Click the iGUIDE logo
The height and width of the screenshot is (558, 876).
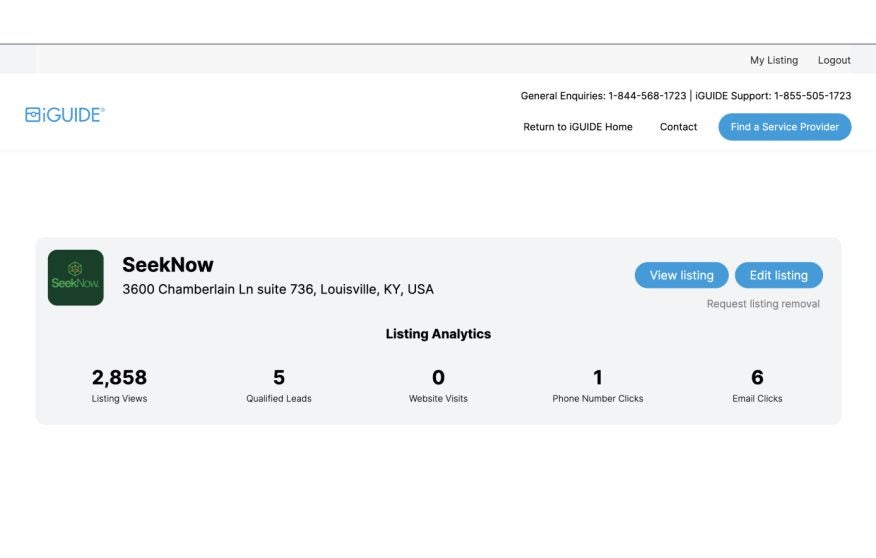65,115
